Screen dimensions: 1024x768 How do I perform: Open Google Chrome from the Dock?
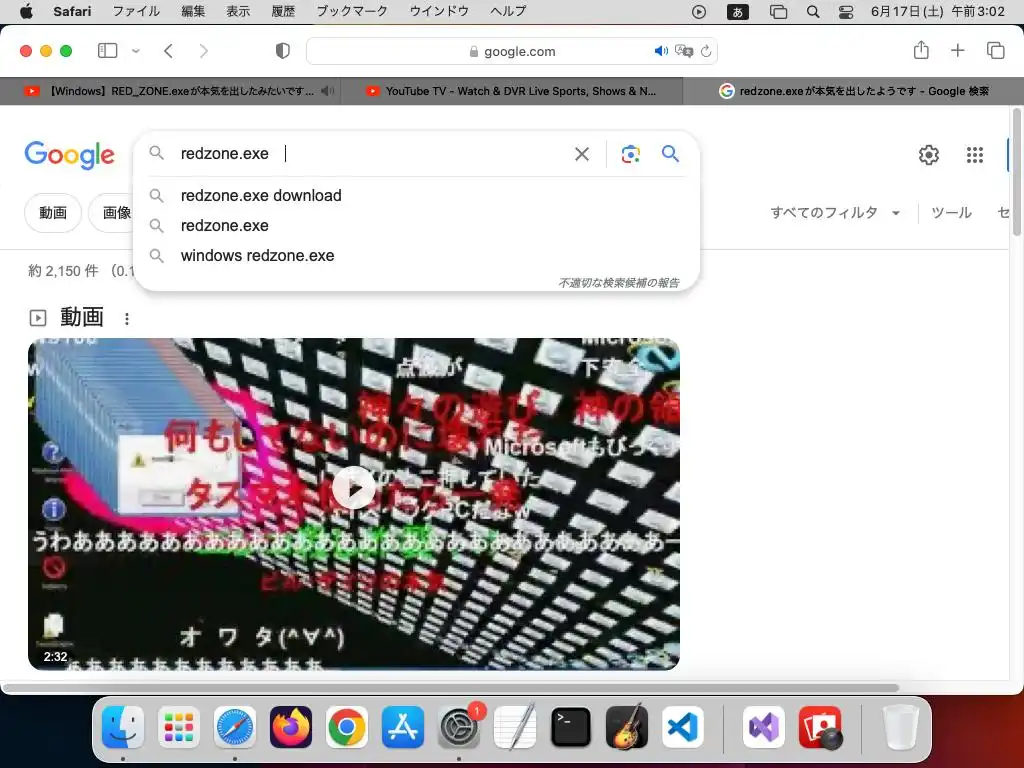347,728
